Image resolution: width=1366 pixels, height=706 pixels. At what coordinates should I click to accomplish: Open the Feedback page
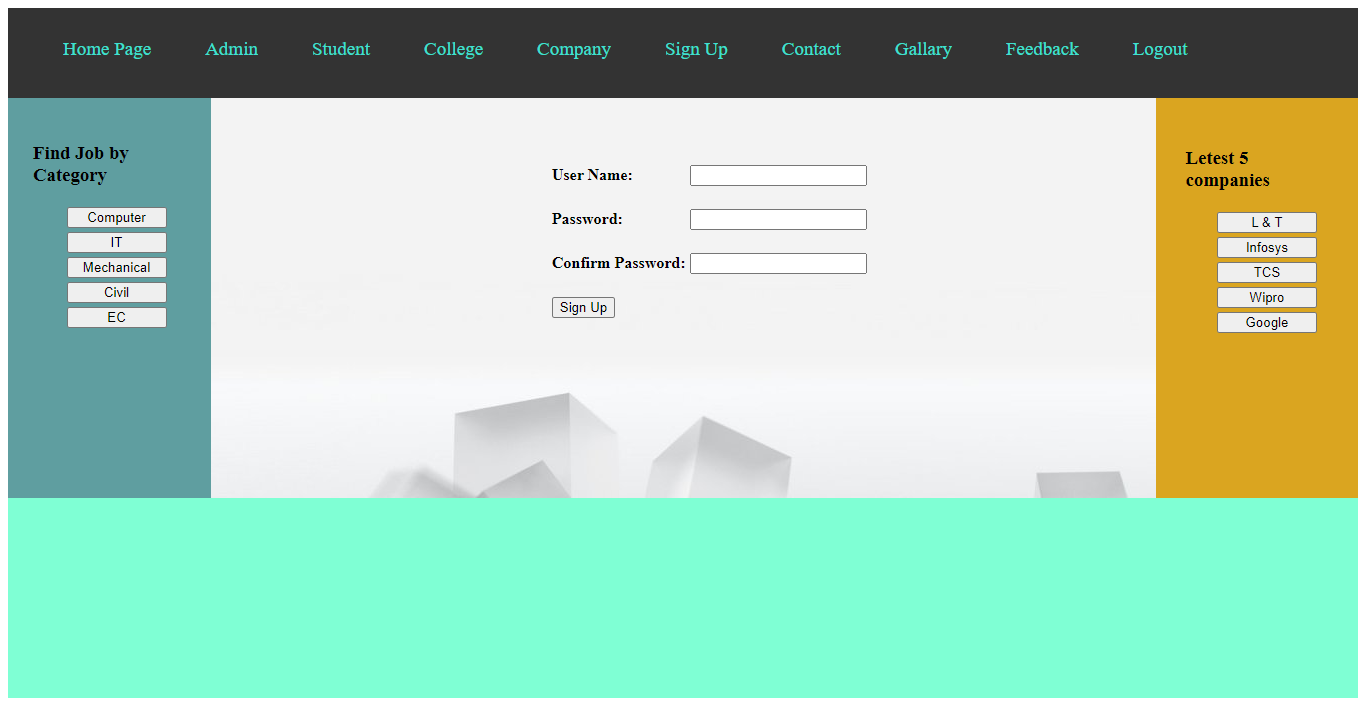point(1042,48)
